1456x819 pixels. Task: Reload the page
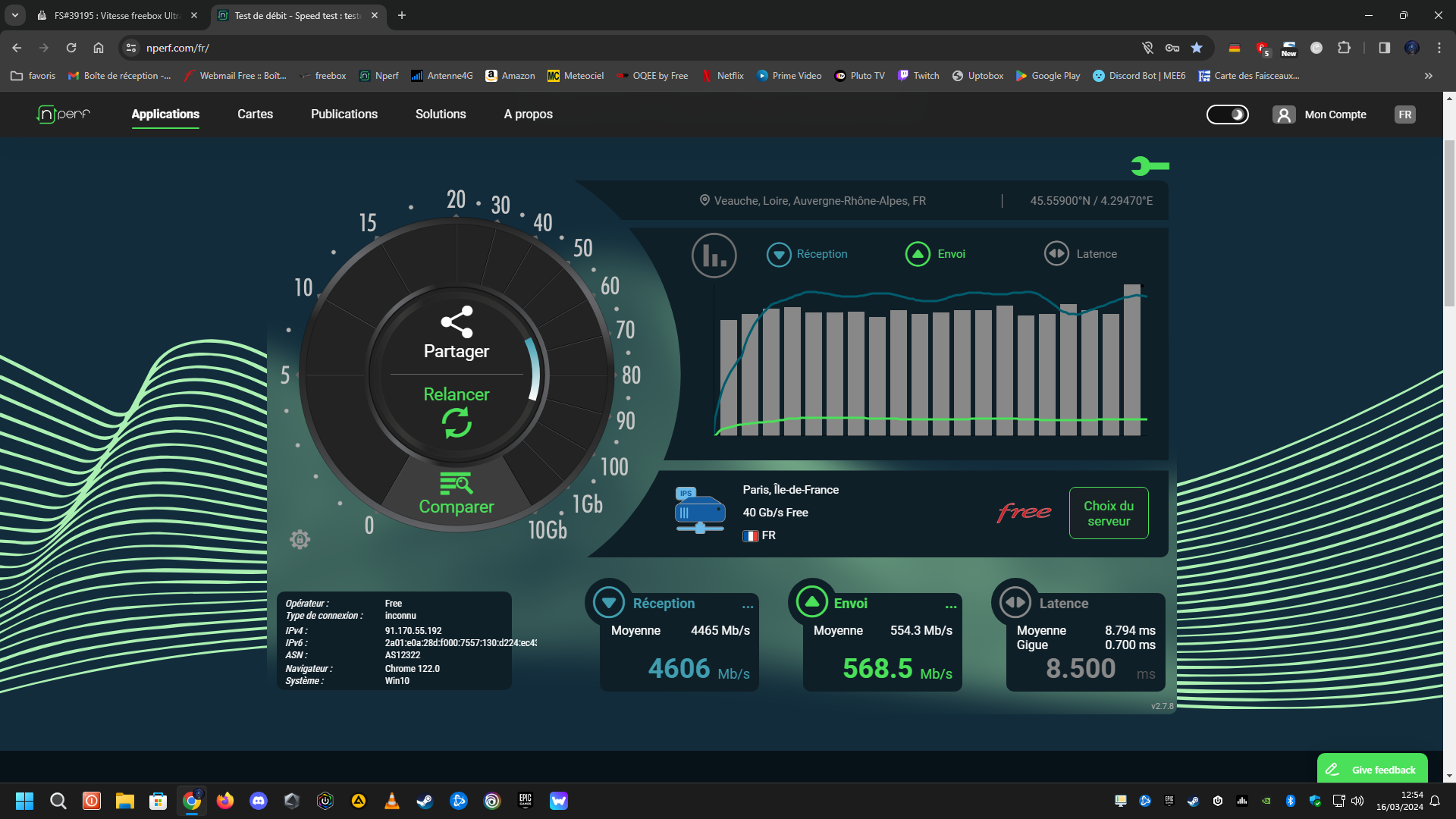click(71, 48)
